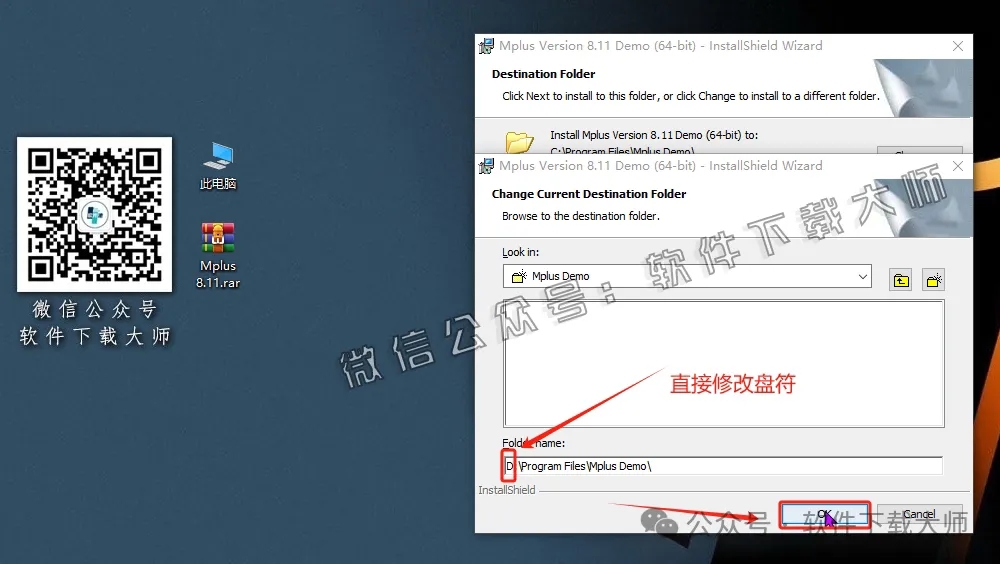Viewport: 1000px width, 564px height.
Task: Click the 'Change Current Destination Folder' heading
Action: [589, 194]
